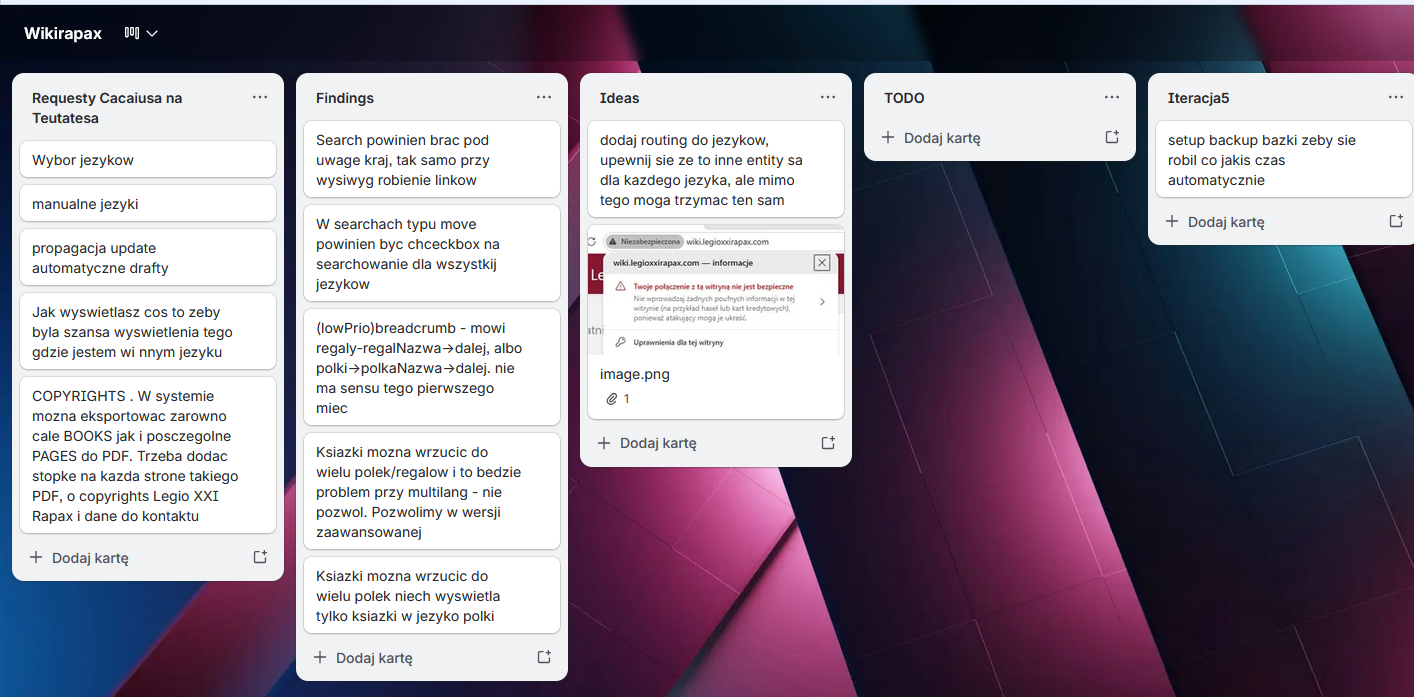Open the three-dots menu of Findings list
Viewport: 1414px width, 697px height.
[x=544, y=97]
